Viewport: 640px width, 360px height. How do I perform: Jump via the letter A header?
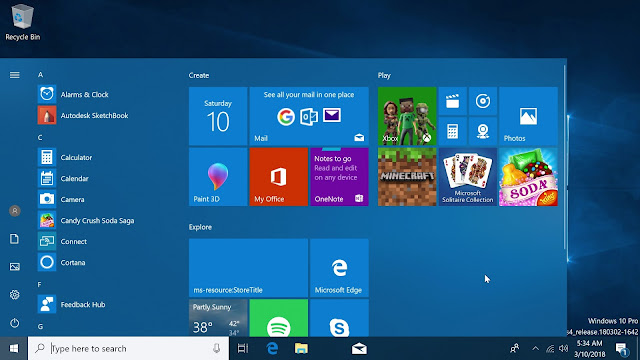(40, 75)
